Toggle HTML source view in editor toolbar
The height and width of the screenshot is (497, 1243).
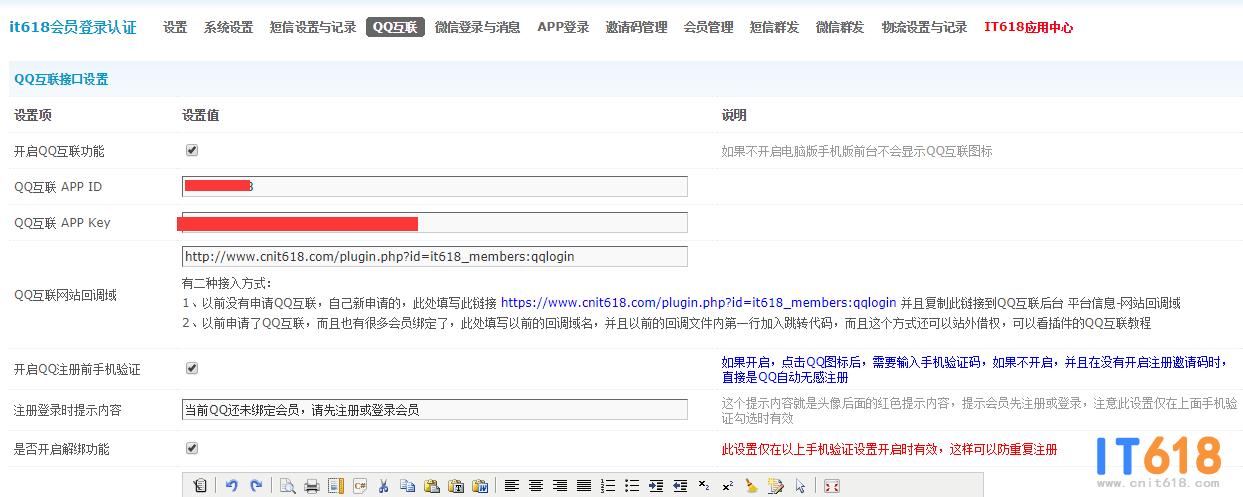(x=200, y=486)
